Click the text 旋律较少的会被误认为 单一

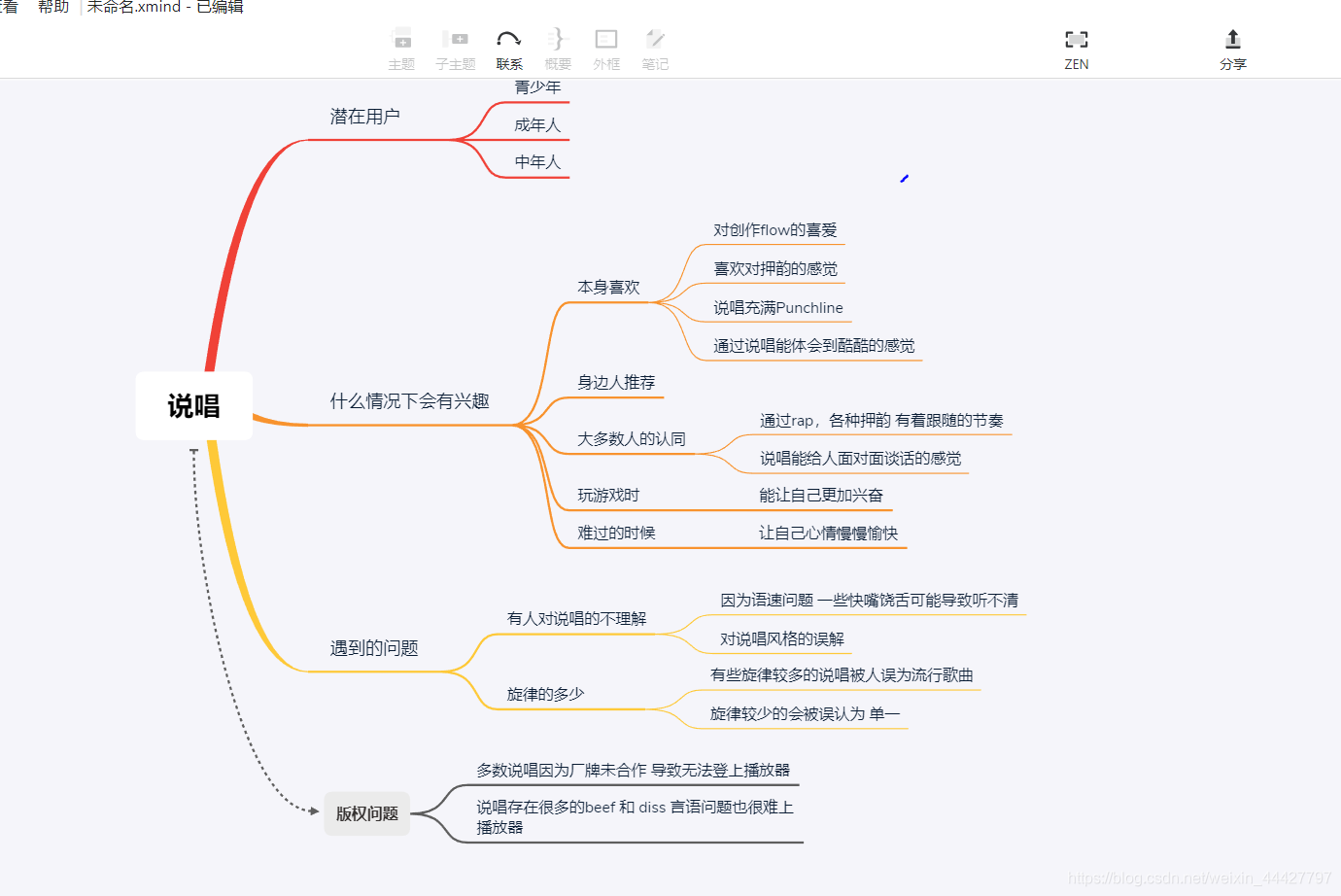[805, 714]
